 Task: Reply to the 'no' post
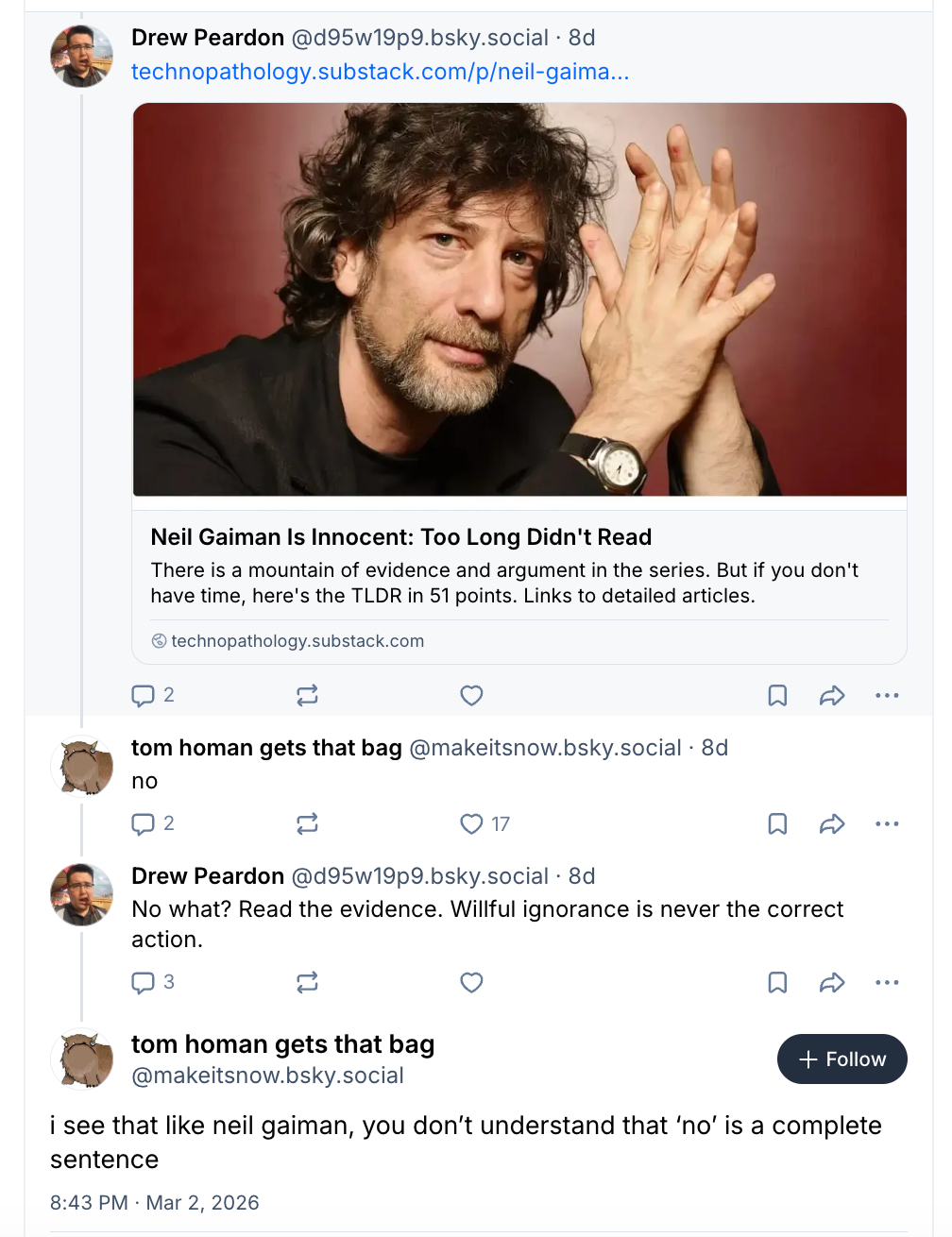[144, 824]
